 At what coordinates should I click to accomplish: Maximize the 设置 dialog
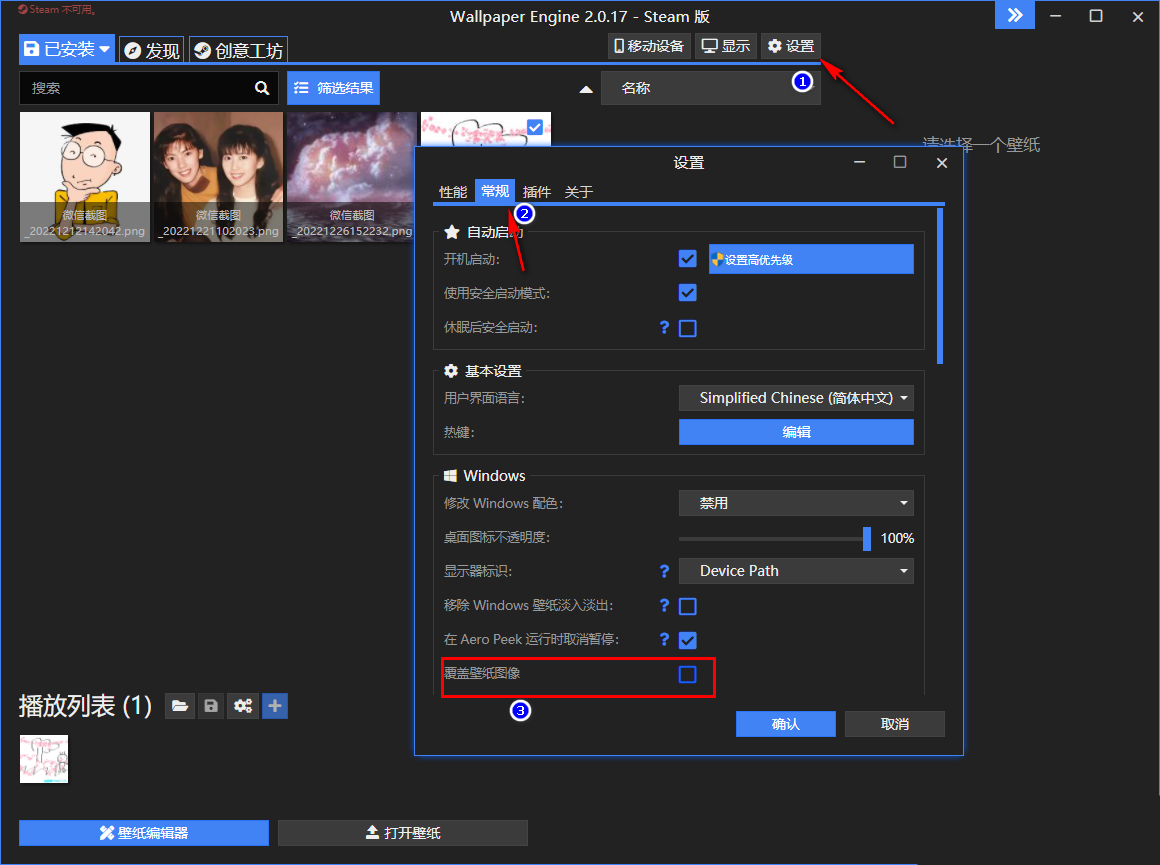900,162
